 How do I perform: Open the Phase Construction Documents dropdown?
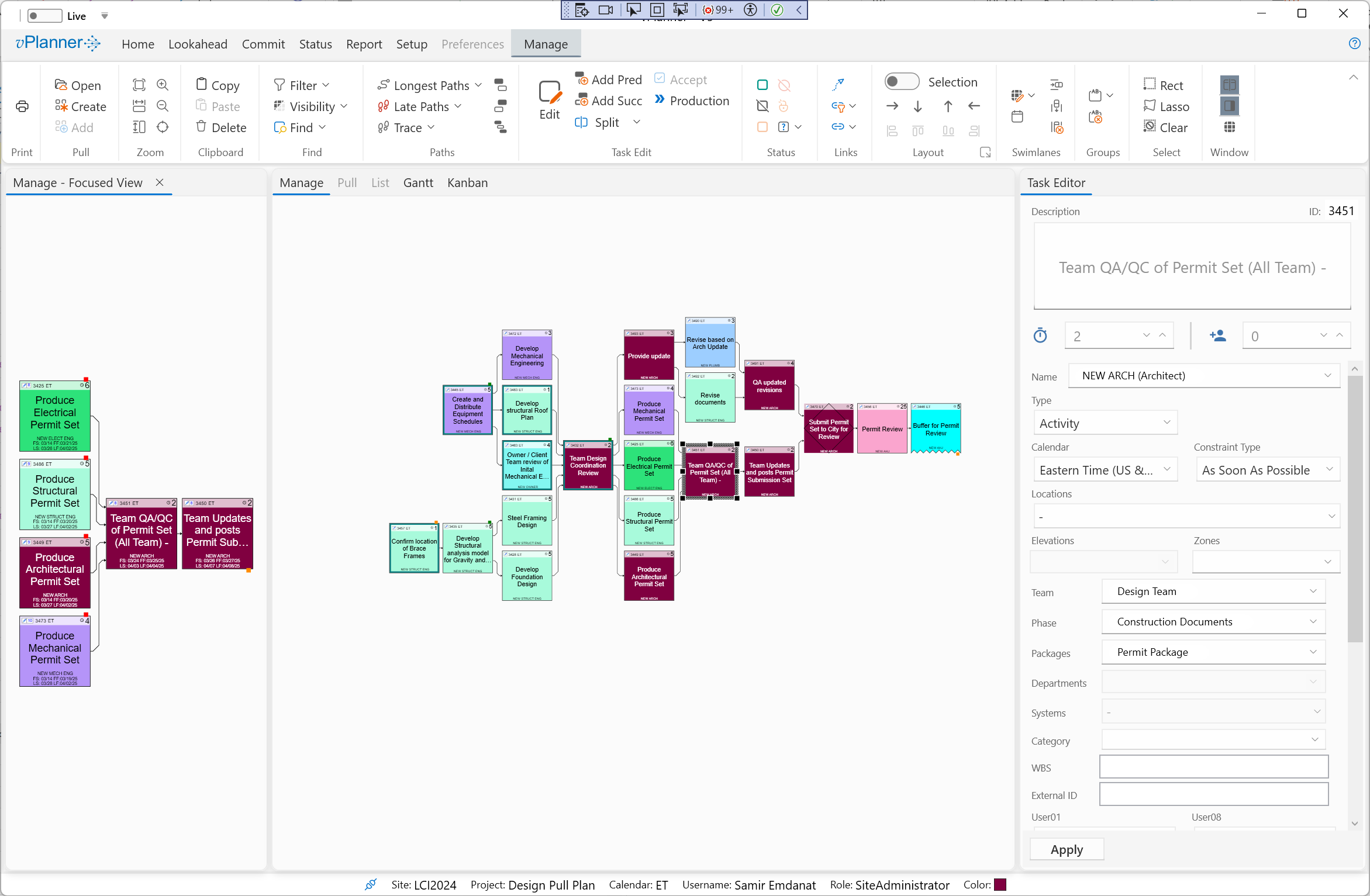(1213, 622)
